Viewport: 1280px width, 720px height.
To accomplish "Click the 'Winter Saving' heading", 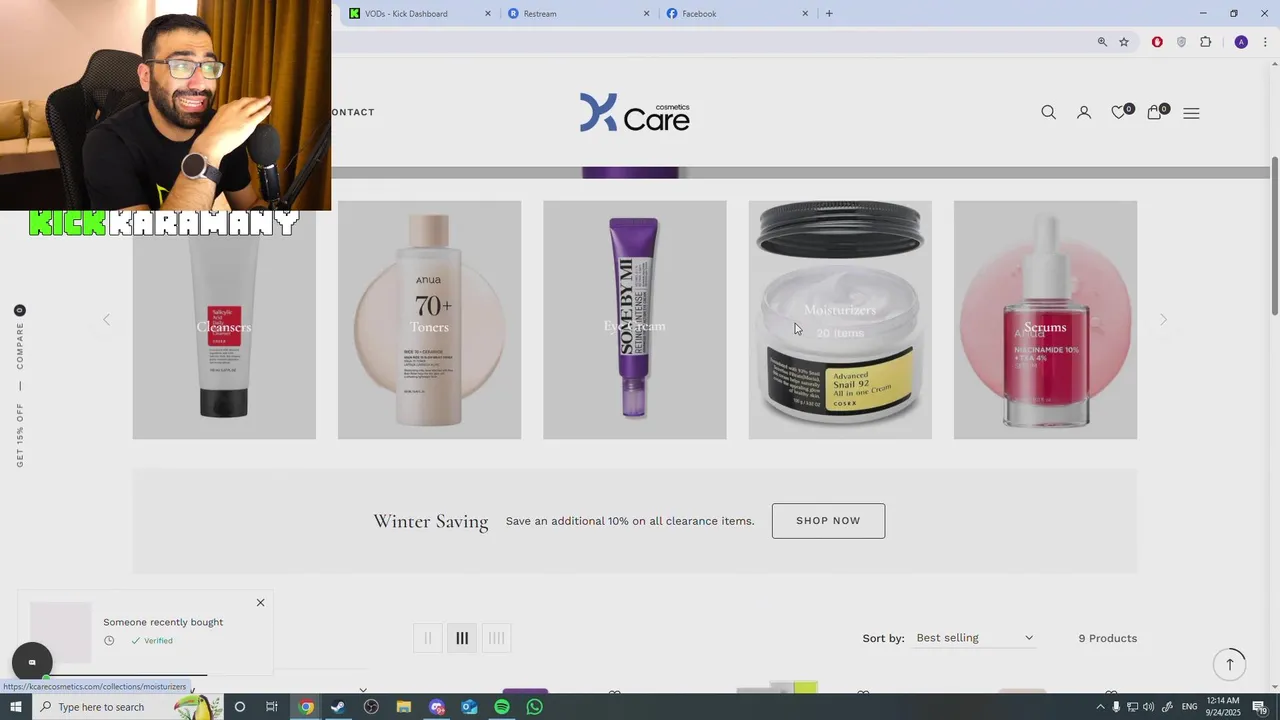I will [x=431, y=521].
